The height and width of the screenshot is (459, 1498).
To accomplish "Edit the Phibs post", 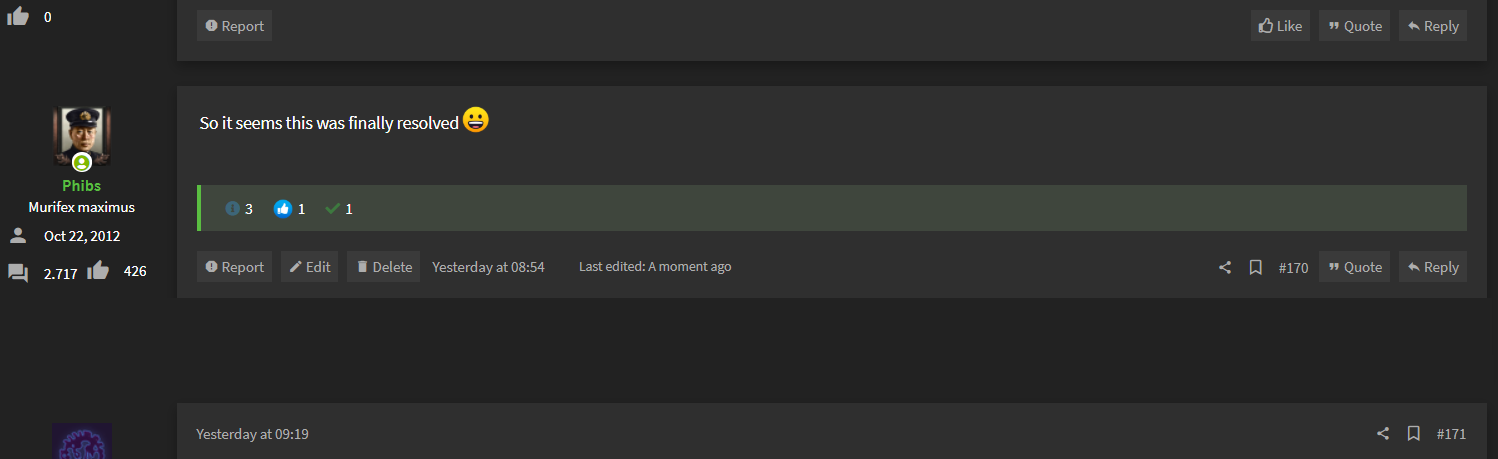I will pos(310,267).
